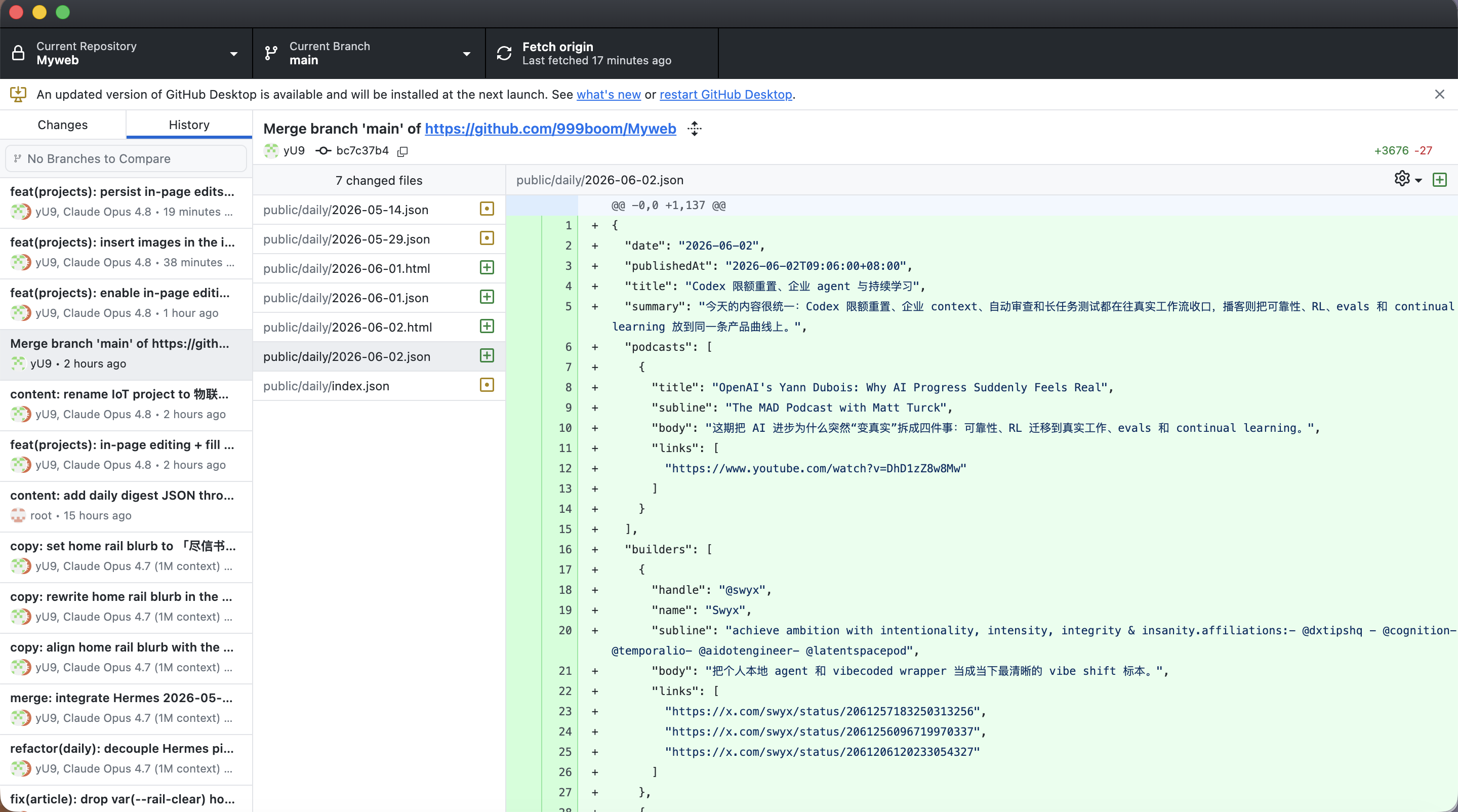Click added status icon for 2026-06-01.html
The width and height of the screenshot is (1458, 812).
pos(487,268)
